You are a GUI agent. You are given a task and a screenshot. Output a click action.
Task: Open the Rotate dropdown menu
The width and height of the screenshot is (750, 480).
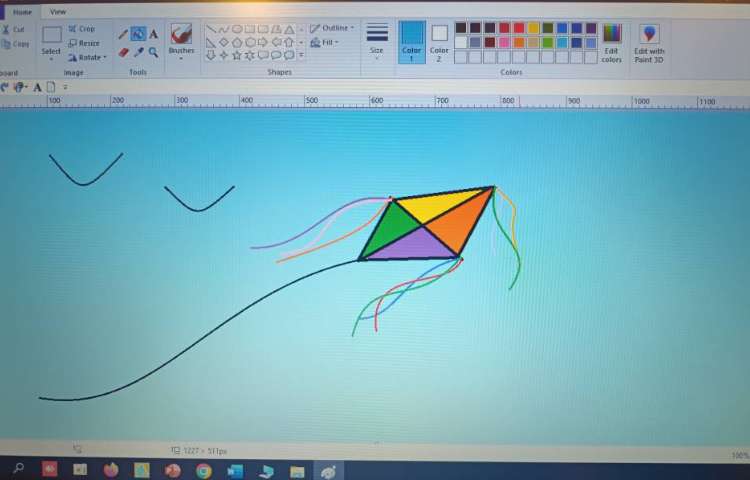point(88,57)
